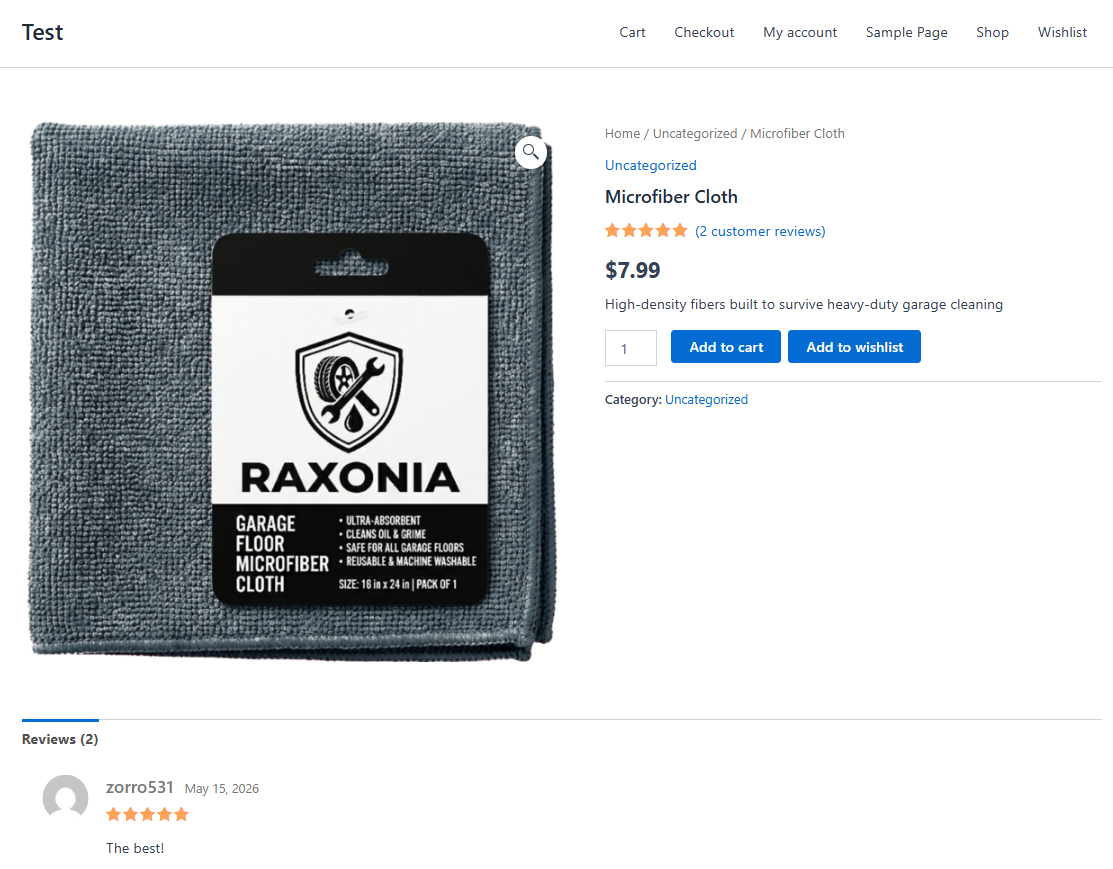Click the Test site title

(43, 33)
